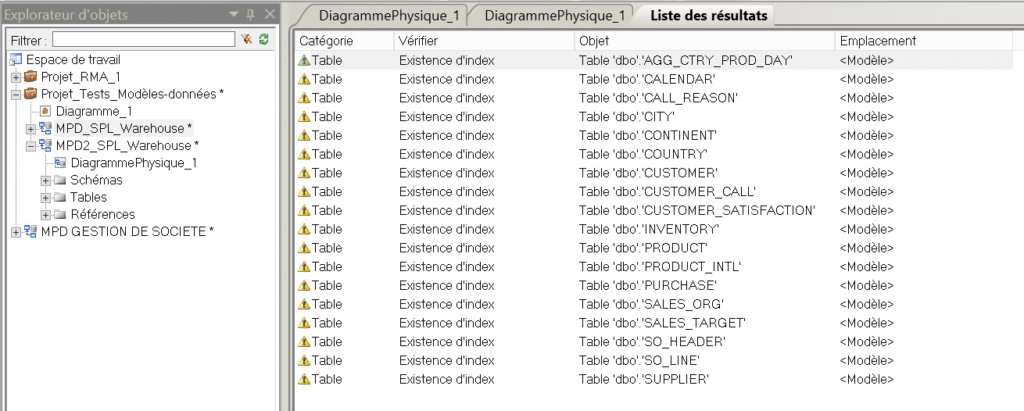Click the Tables folder icon

point(60,197)
